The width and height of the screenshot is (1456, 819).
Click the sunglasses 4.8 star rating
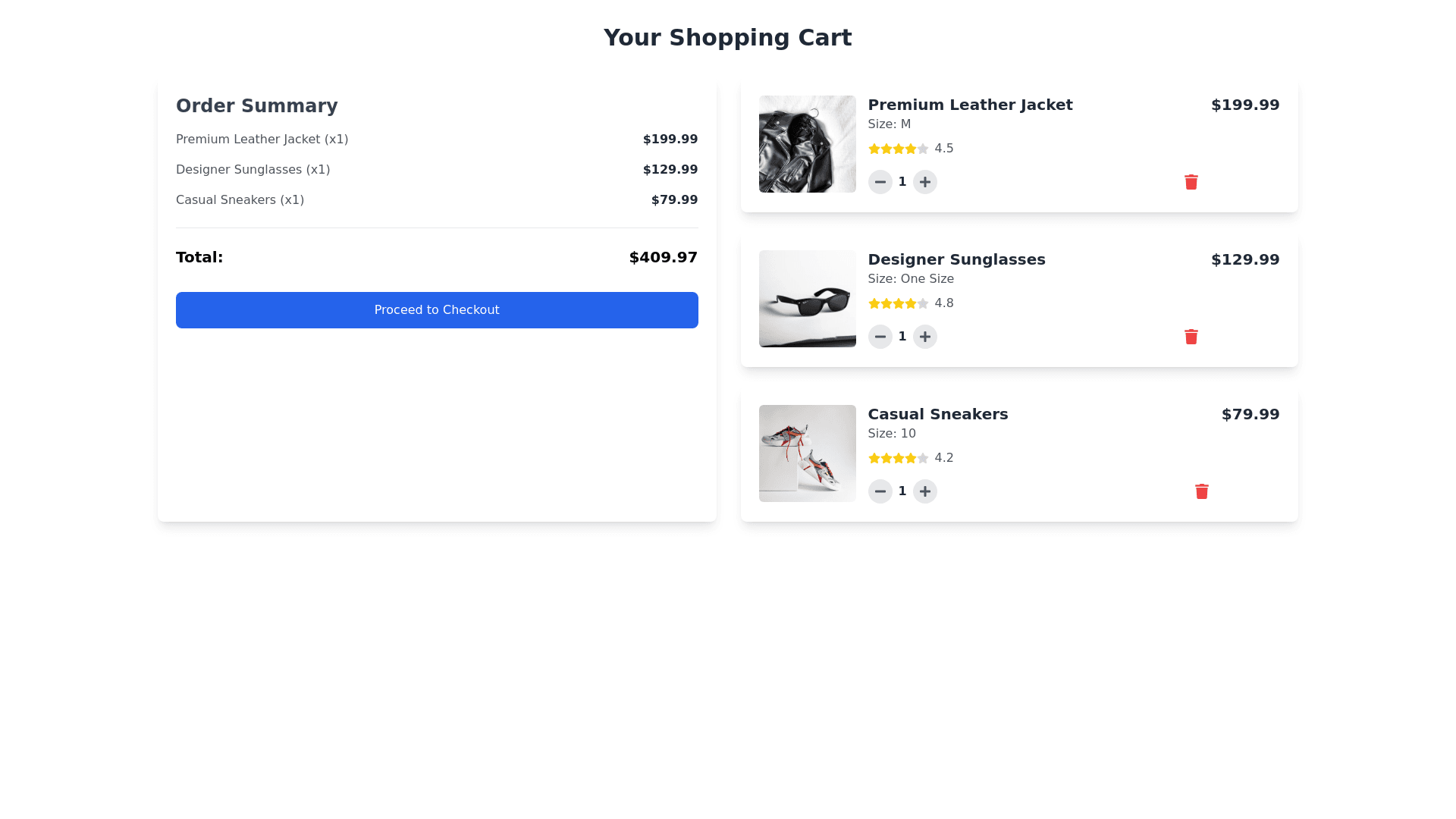(x=899, y=303)
